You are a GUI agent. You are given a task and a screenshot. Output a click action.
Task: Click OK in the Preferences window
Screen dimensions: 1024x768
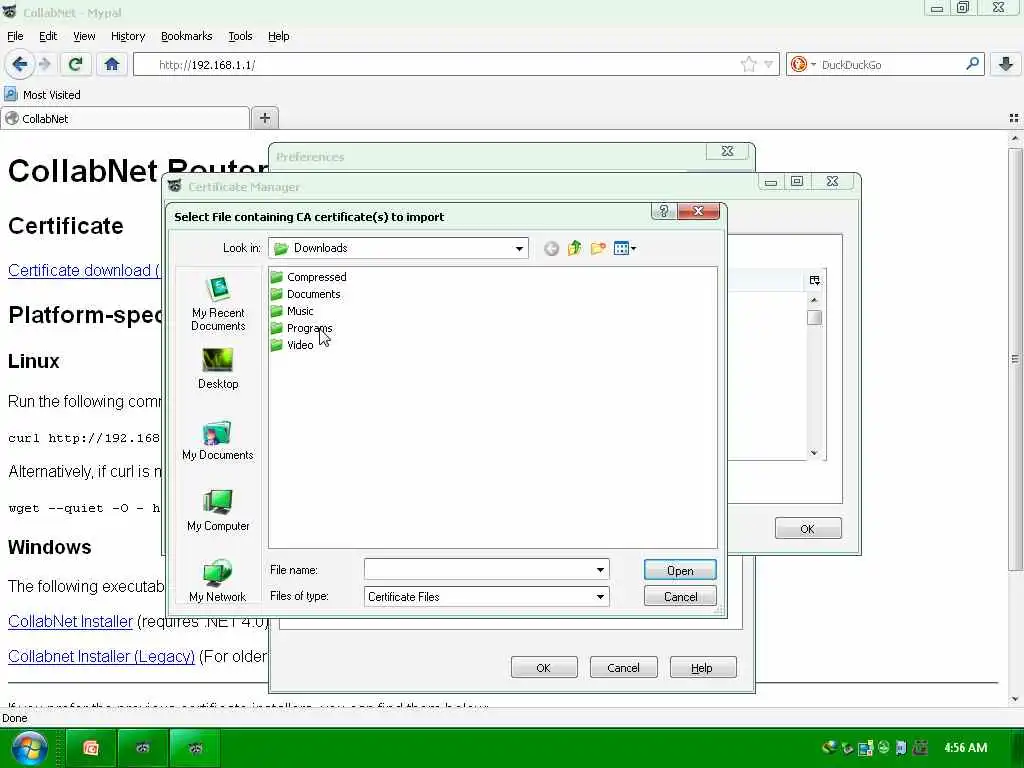click(544, 667)
